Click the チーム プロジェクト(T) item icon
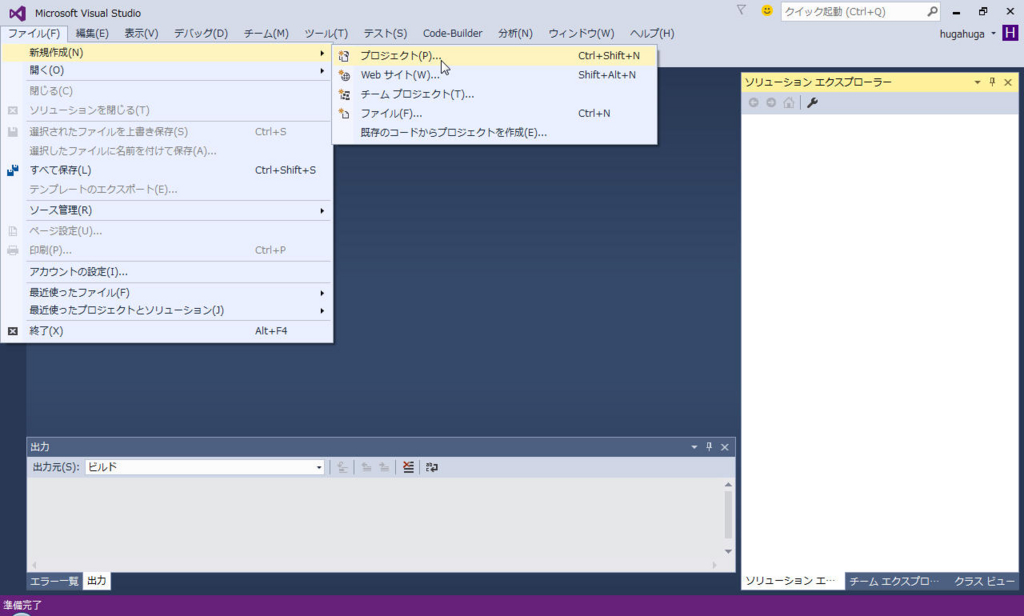 [344, 95]
